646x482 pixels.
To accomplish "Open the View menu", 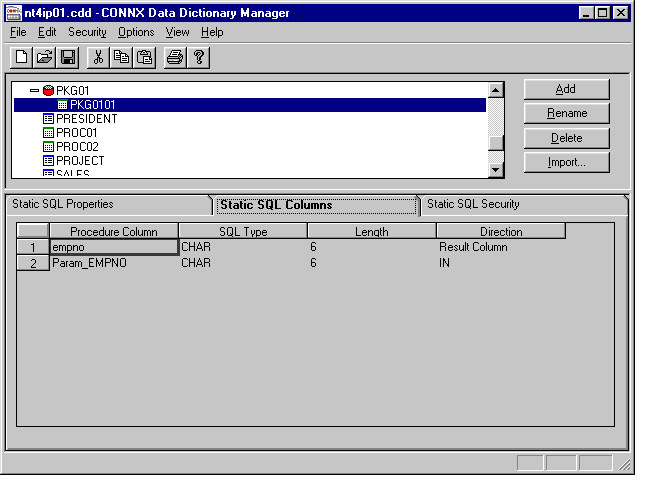I will pyautogui.click(x=178, y=32).
